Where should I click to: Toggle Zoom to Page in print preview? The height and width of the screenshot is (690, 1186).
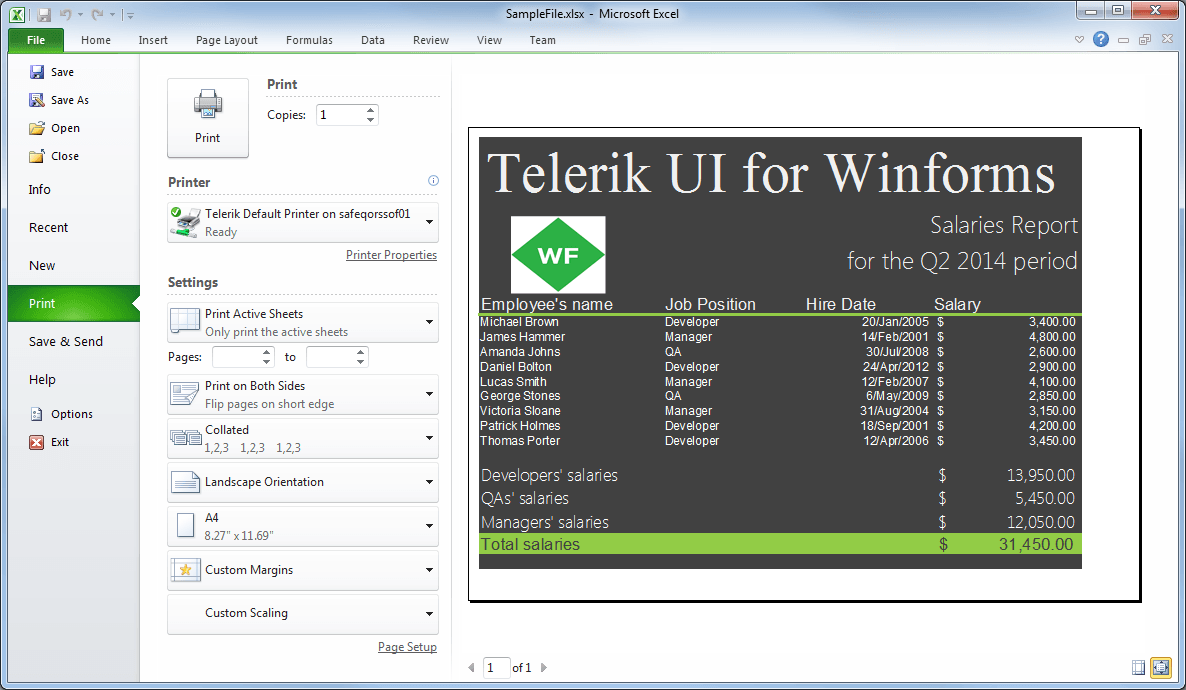1160,667
